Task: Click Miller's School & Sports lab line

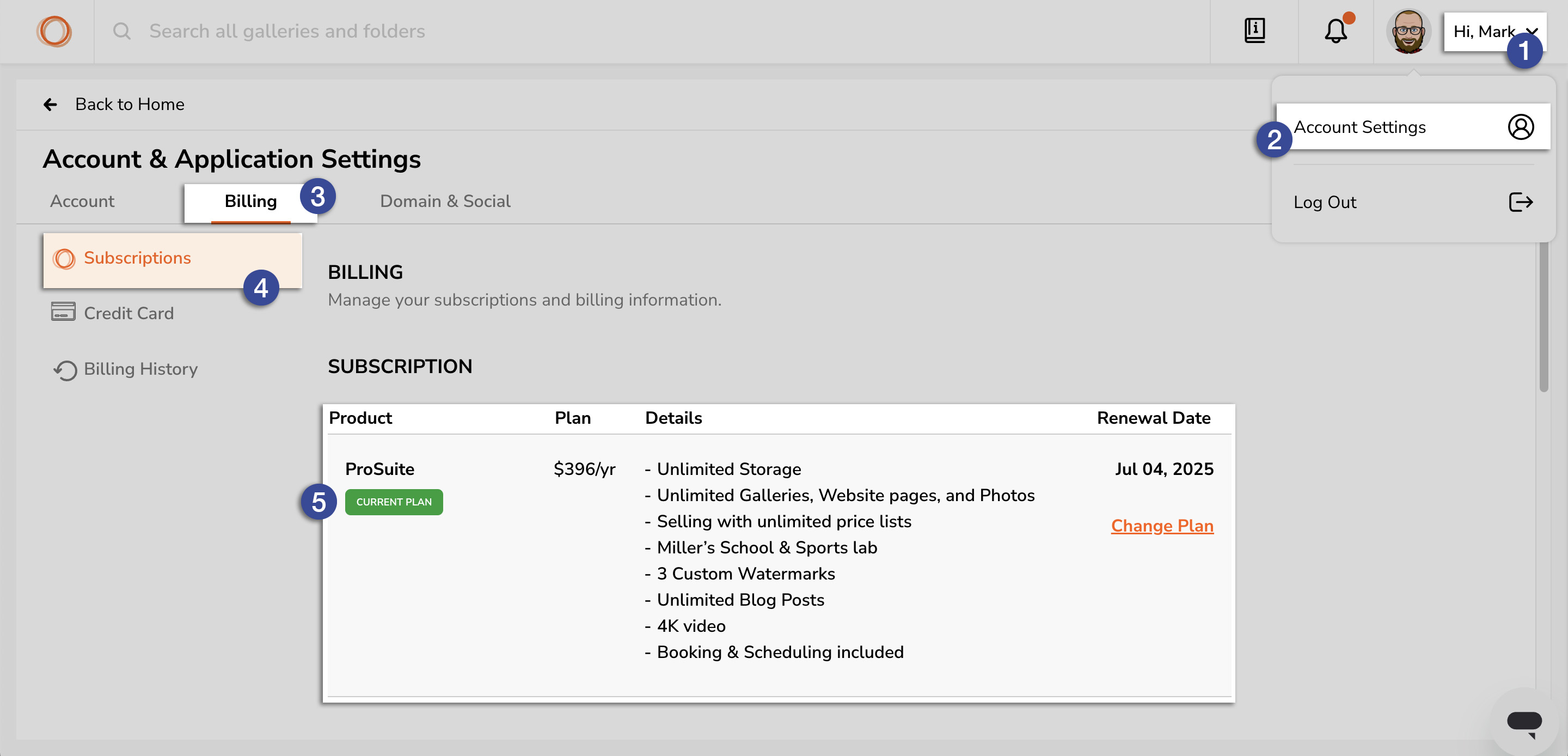Action: (x=761, y=547)
